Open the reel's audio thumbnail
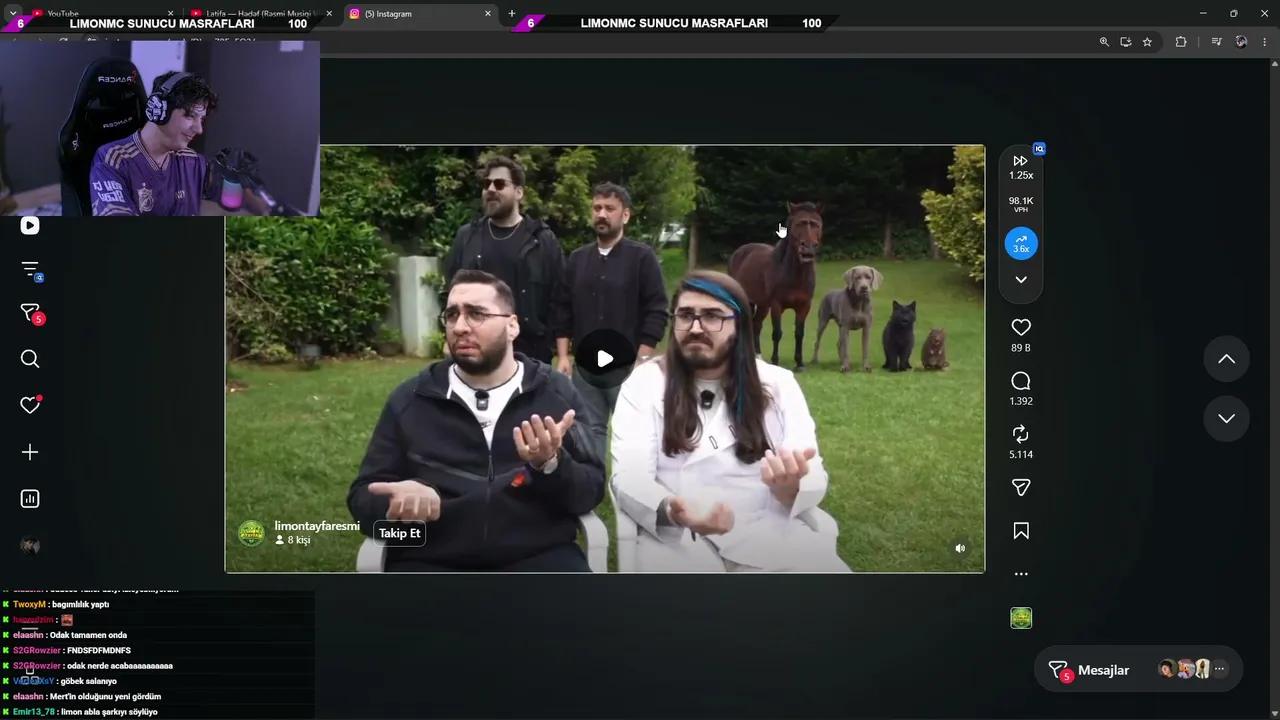This screenshot has width=1280, height=720. 1021,618
